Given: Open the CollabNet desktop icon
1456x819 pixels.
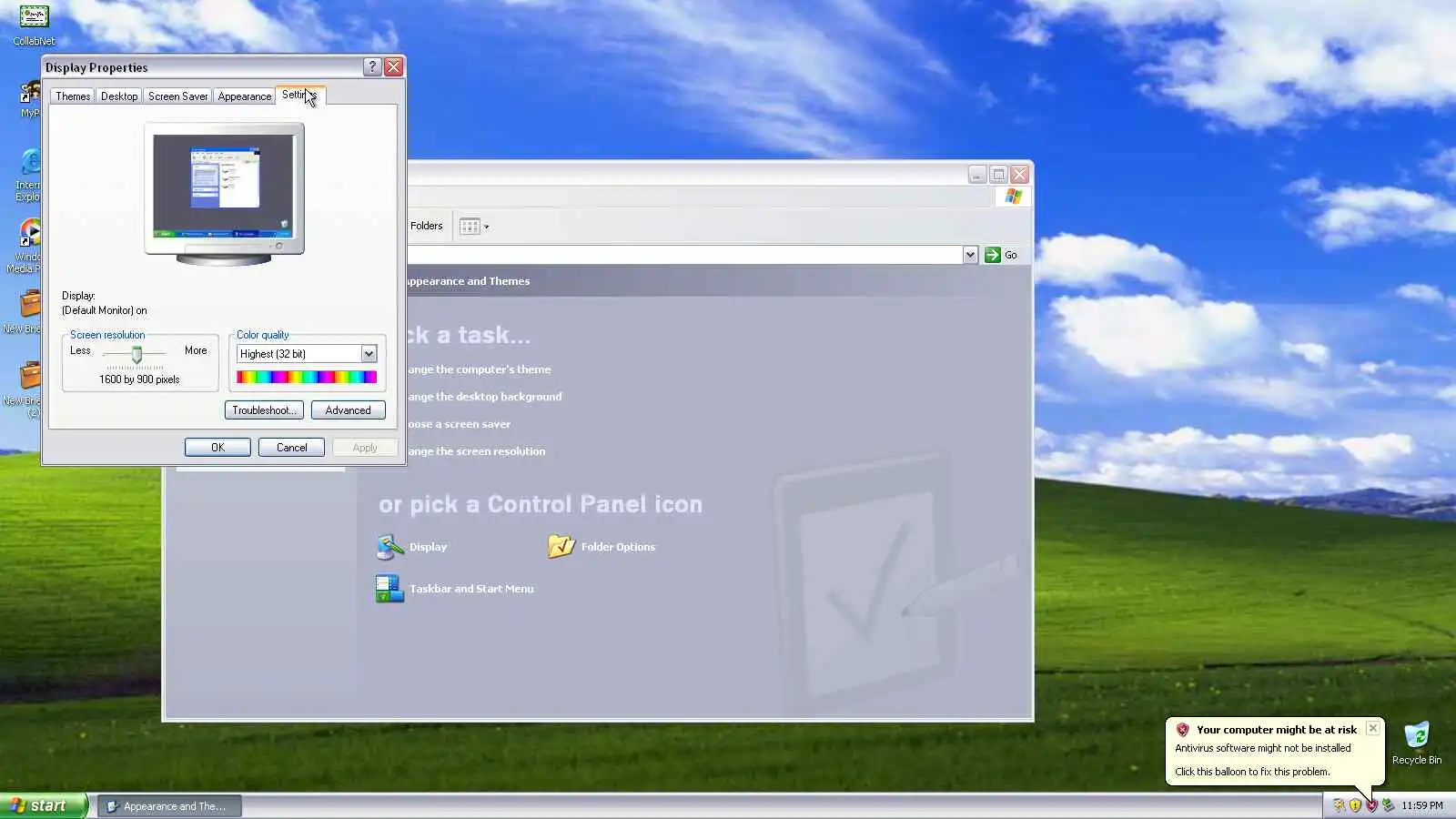Looking at the screenshot, I should click(x=34, y=17).
